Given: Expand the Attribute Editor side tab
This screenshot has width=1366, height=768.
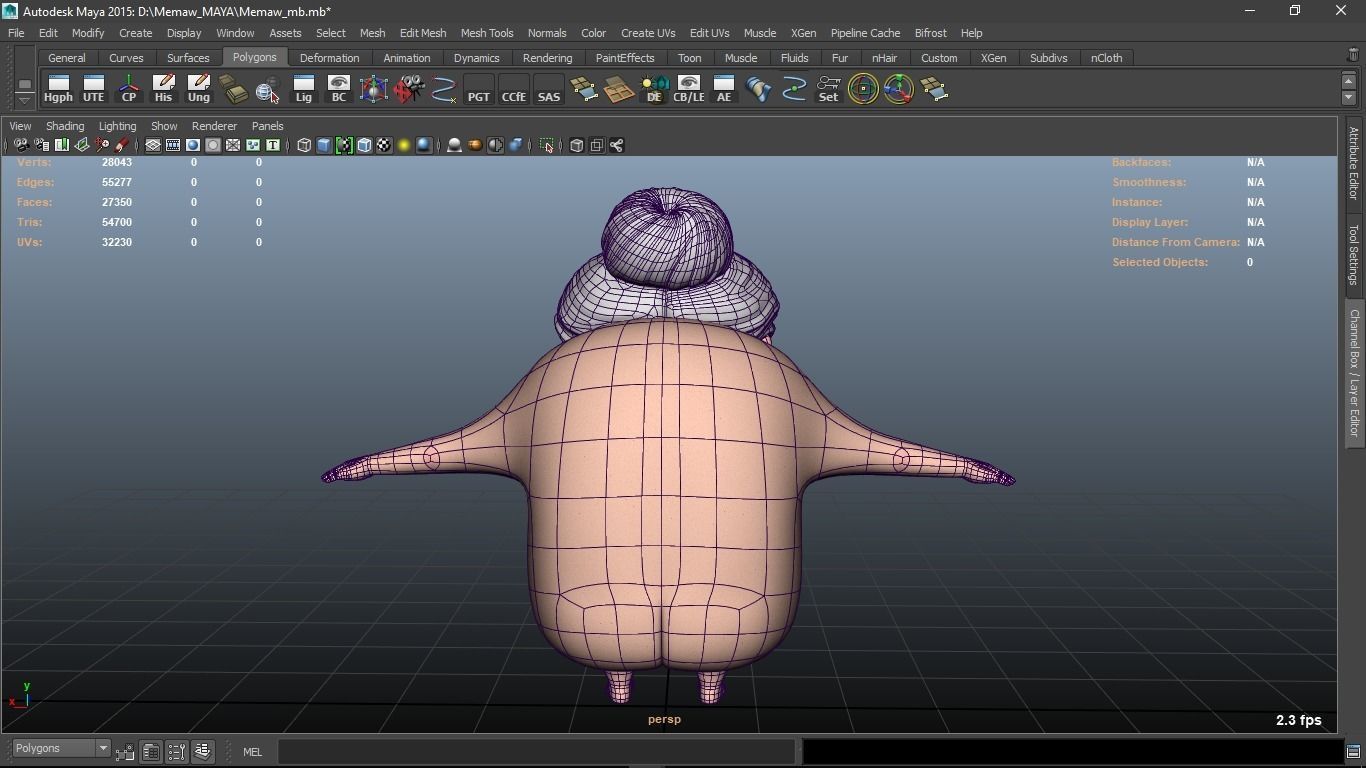Looking at the screenshot, I should 1353,164.
